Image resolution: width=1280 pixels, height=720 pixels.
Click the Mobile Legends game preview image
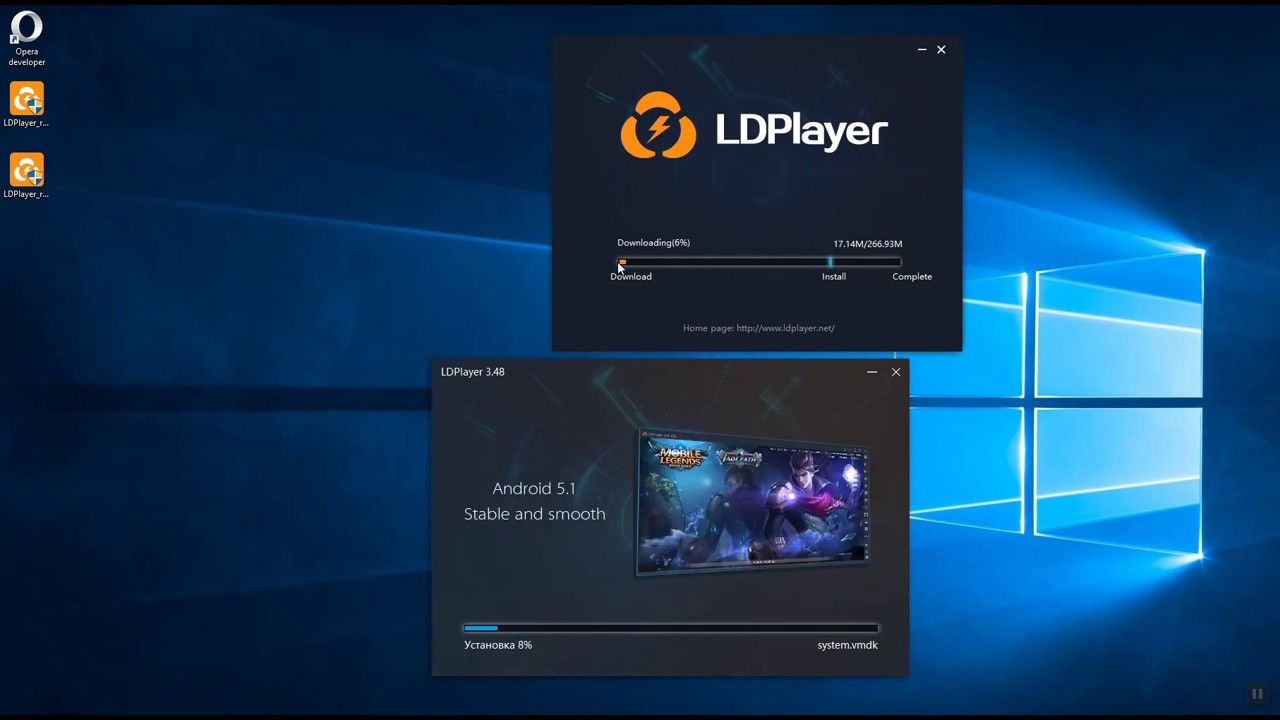tap(752, 503)
